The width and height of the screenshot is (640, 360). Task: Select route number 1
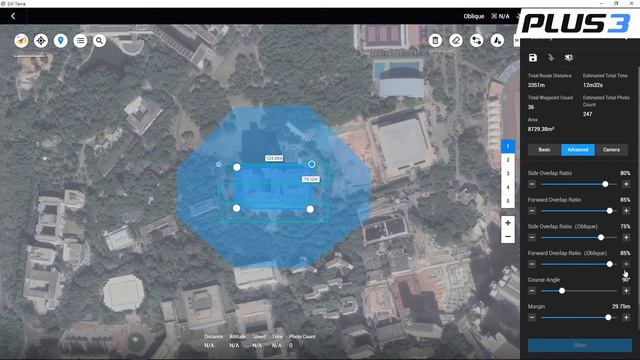tap(508, 146)
